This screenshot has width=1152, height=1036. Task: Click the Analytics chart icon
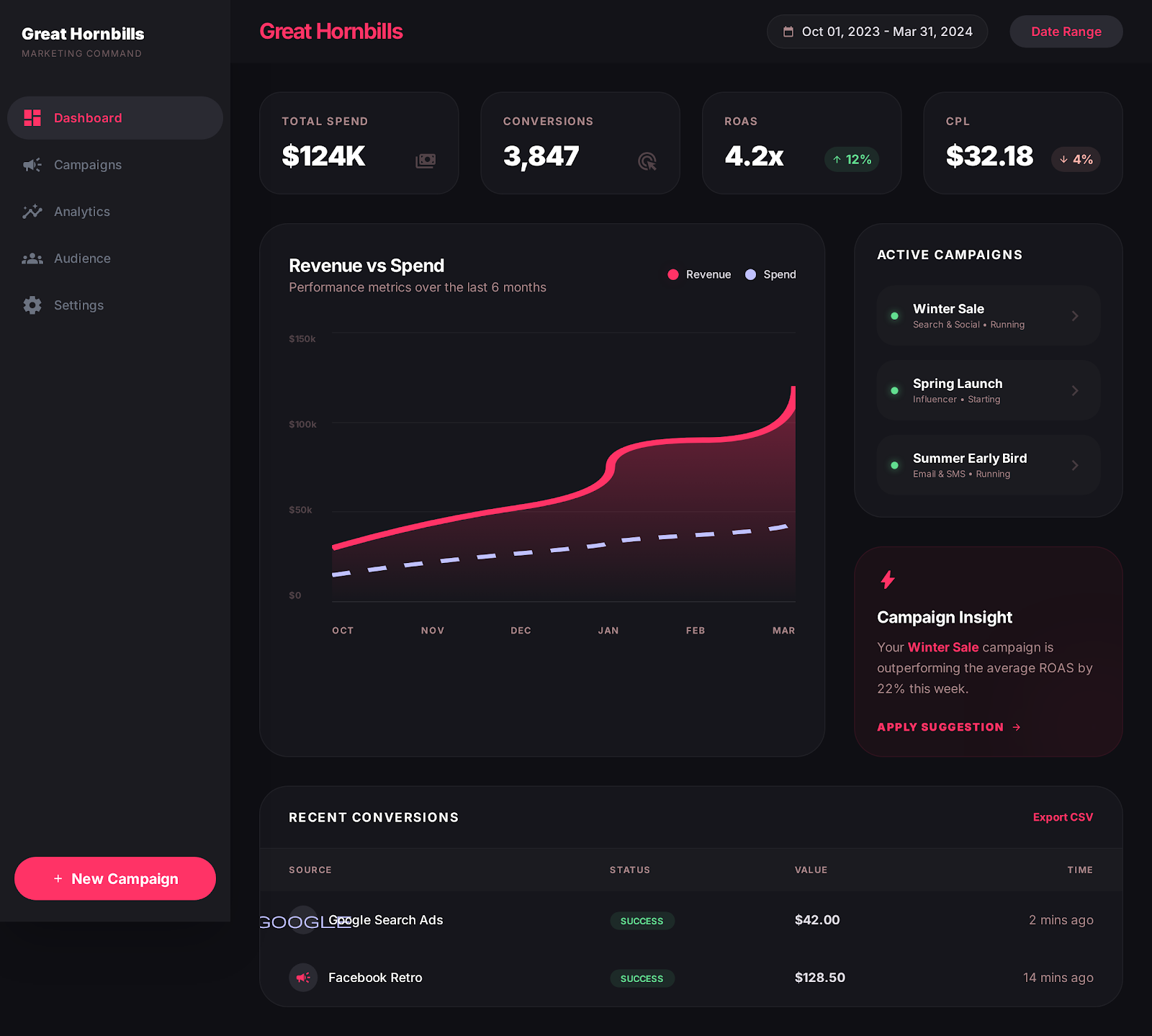(32, 212)
